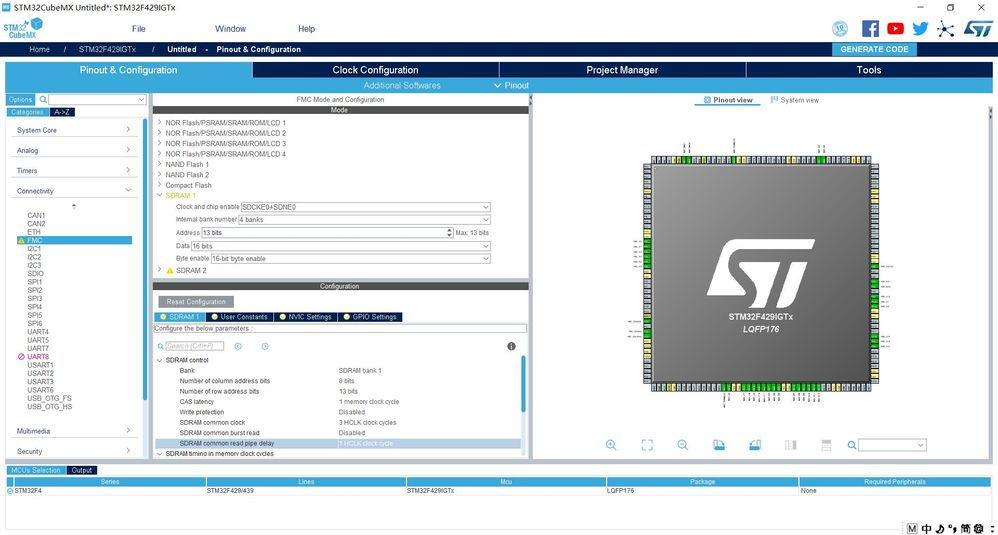Open the Pinout dropdown menu

tap(511, 85)
